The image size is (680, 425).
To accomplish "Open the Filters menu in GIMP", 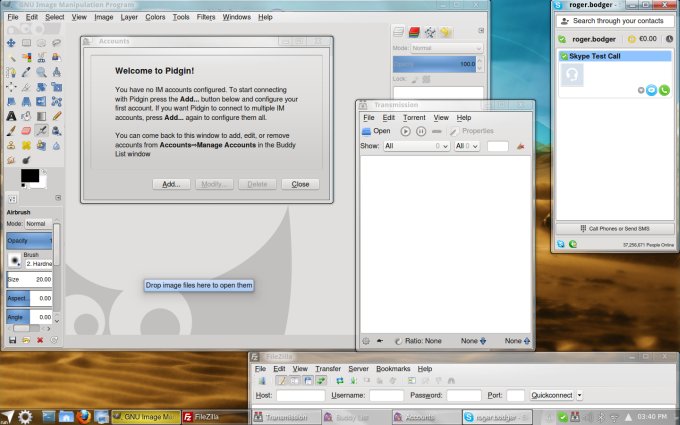I will [205, 17].
